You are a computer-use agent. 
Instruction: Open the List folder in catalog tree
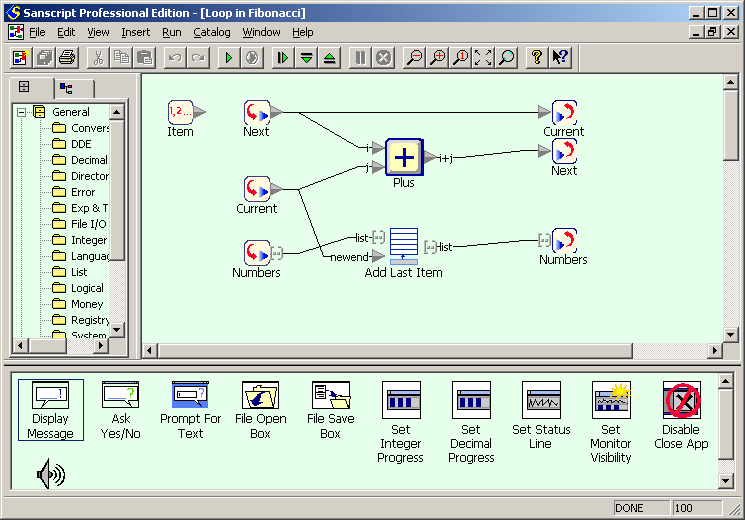(70, 272)
